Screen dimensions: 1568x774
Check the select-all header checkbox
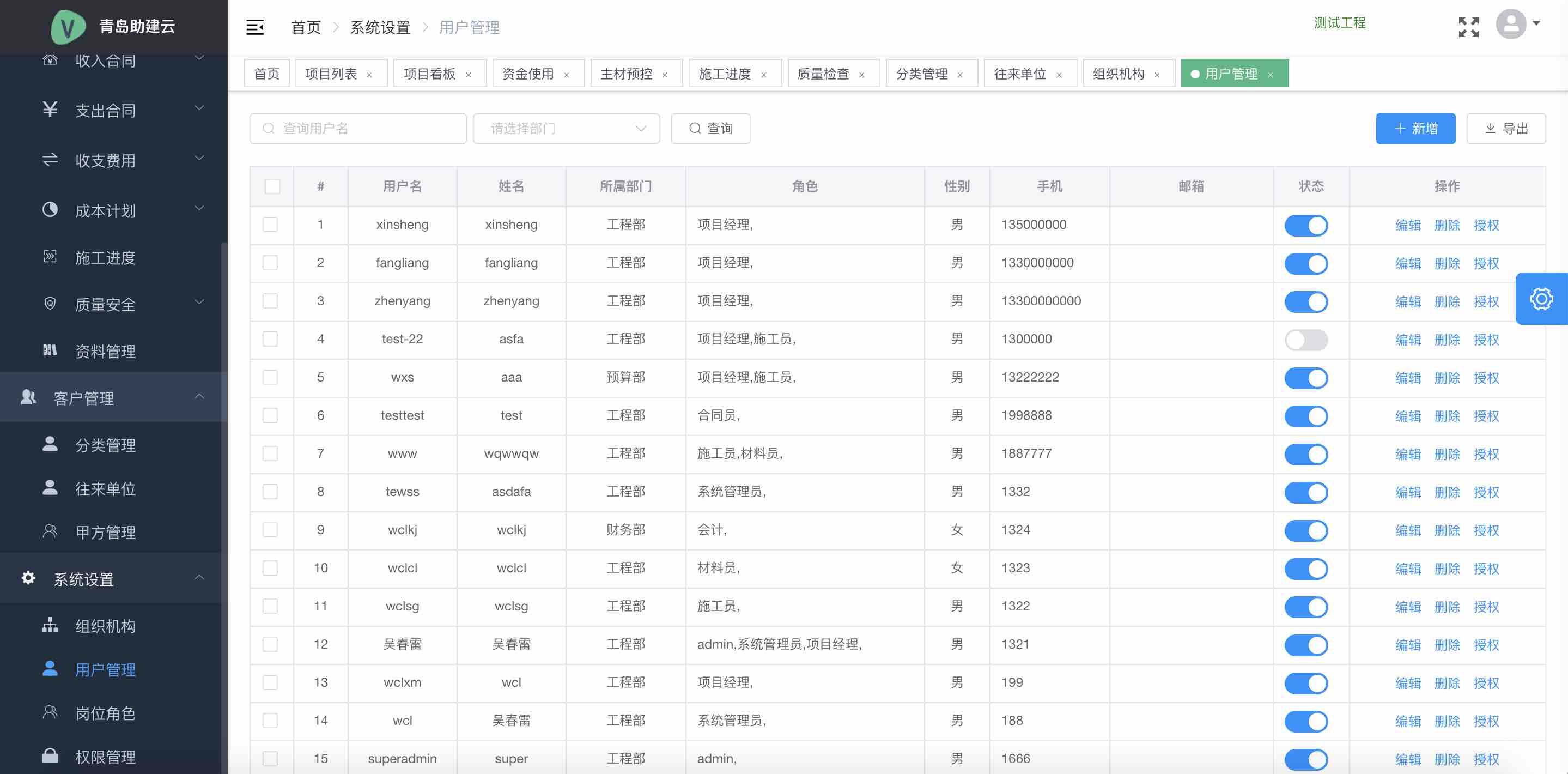(x=272, y=186)
